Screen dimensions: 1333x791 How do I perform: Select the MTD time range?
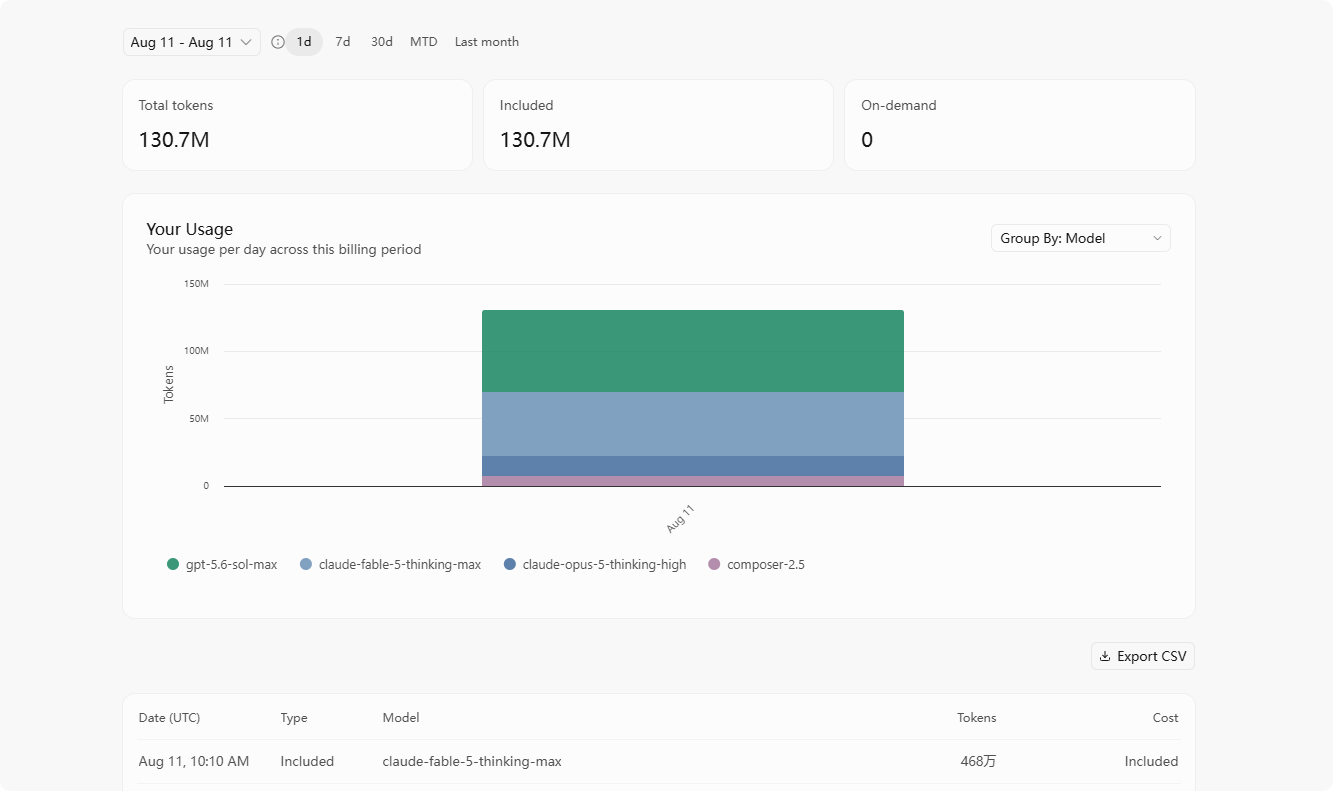(x=424, y=42)
